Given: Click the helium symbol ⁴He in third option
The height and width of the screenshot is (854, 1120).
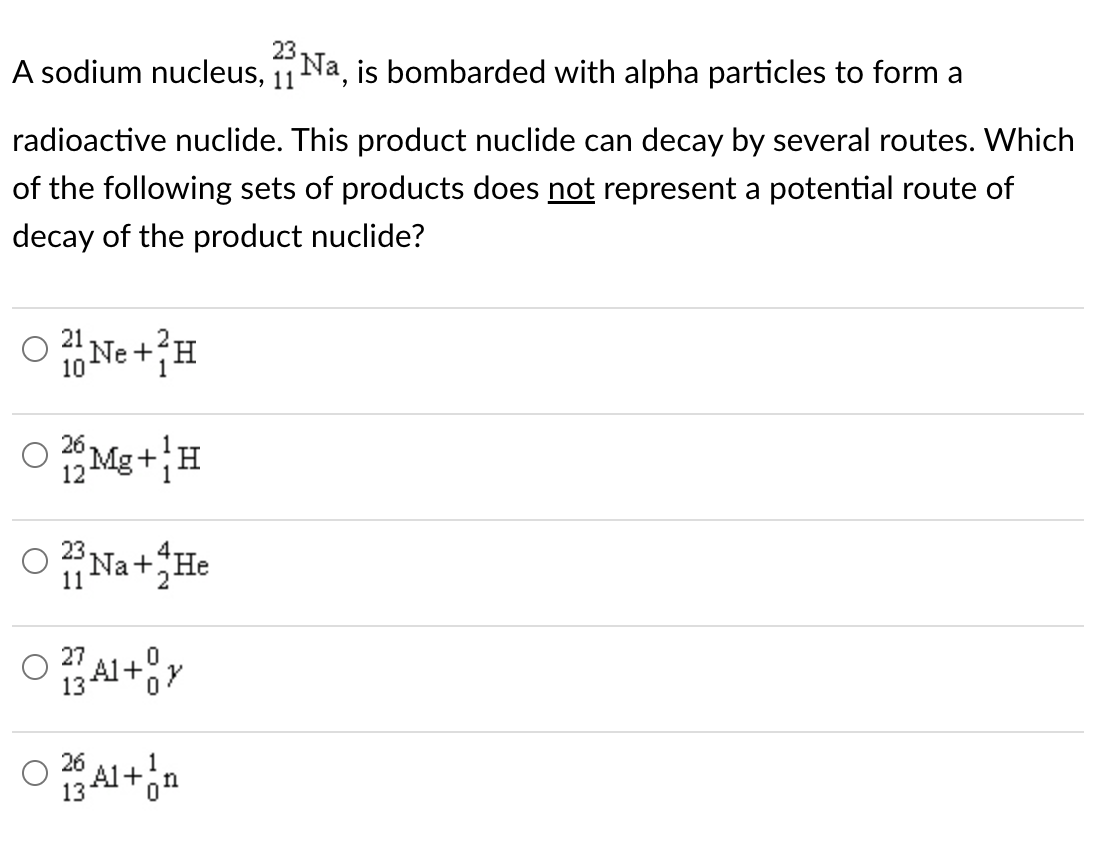Looking at the screenshot, I should [x=190, y=563].
